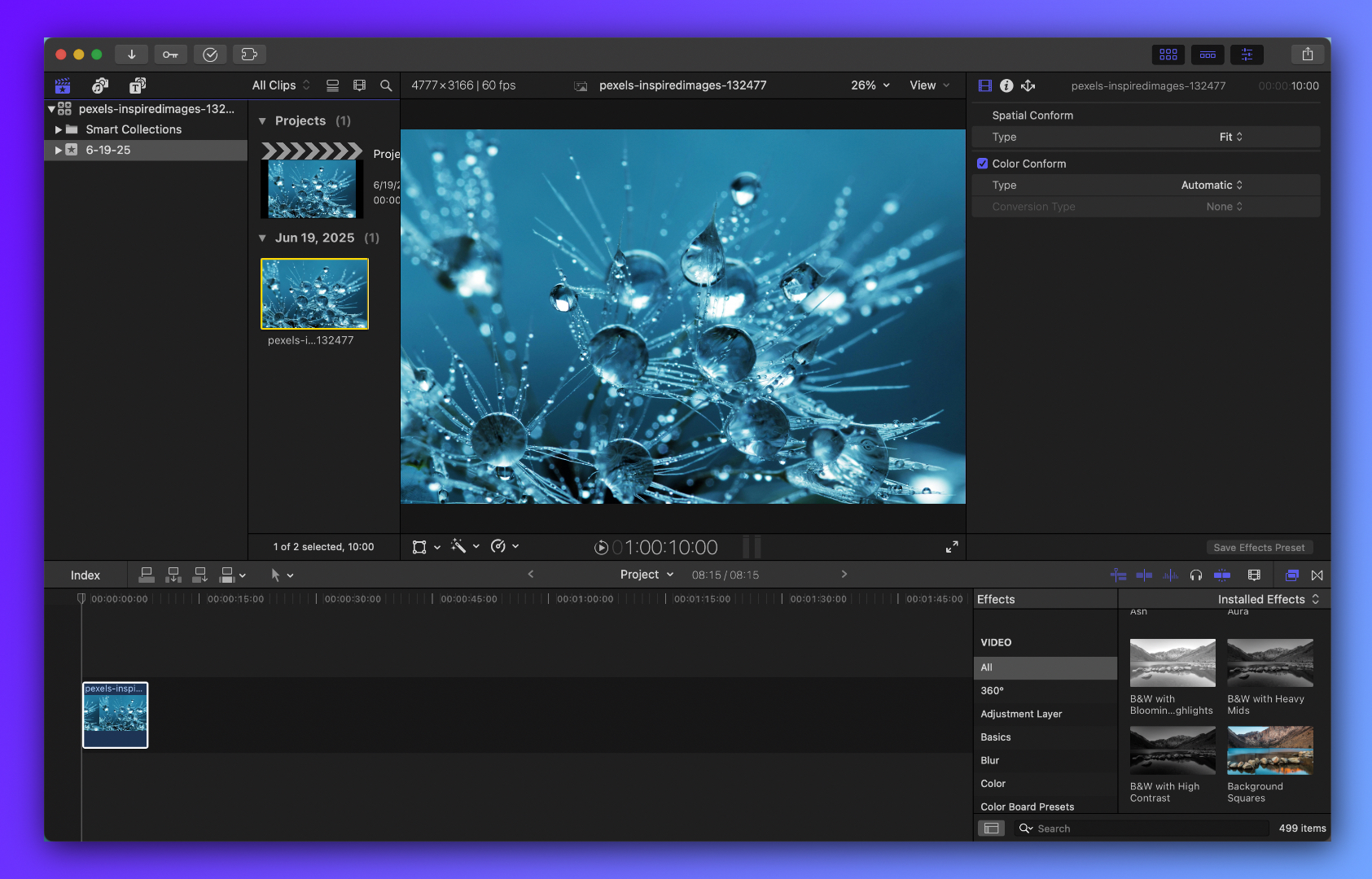The width and height of the screenshot is (1372, 879).
Task: Click the fullscreen viewer arrows icon
Action: [x=951, y=547]
